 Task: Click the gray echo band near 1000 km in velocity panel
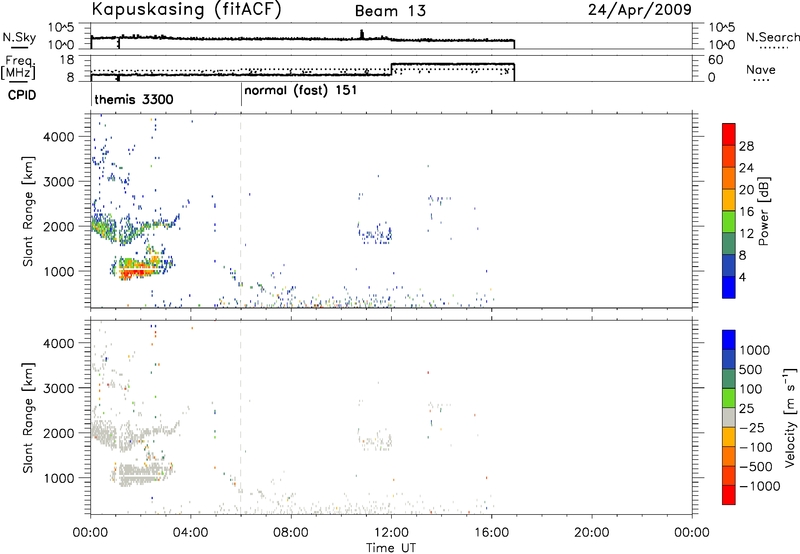(141, 472)
